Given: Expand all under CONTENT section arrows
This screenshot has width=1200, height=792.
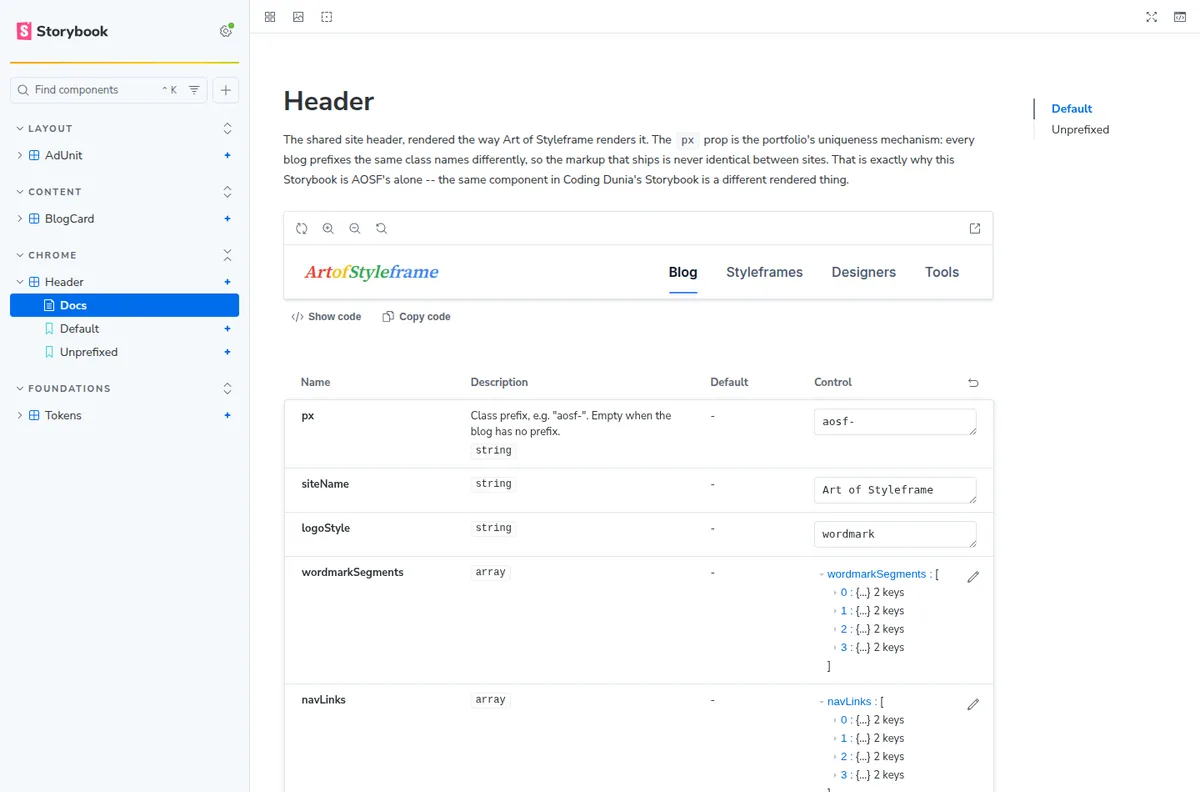Looking at the screenshot, I should tap(227, 192).
